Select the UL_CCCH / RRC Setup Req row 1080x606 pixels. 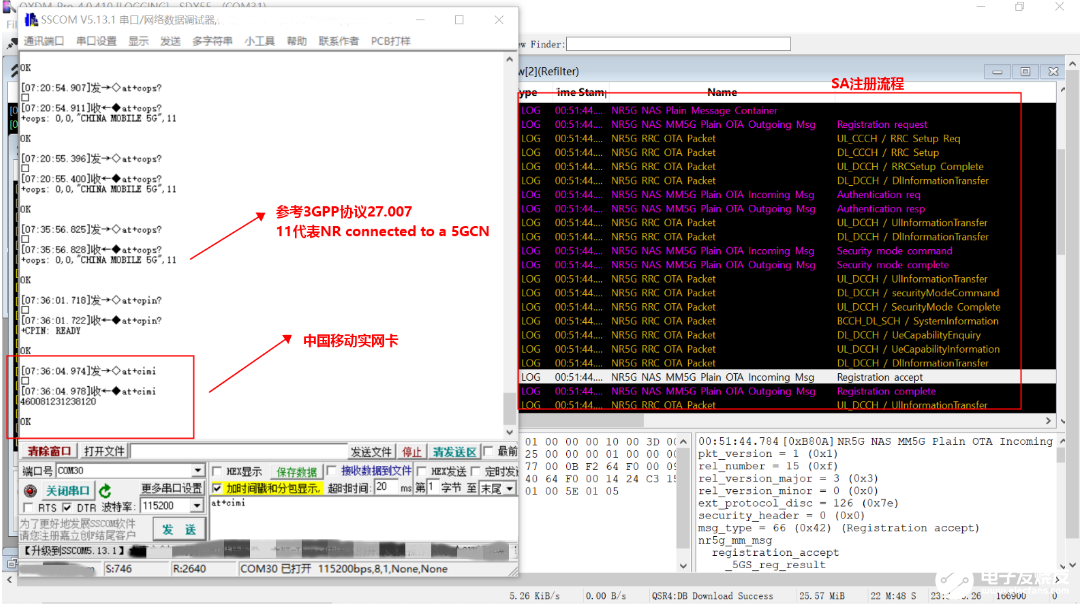(787, 138)
